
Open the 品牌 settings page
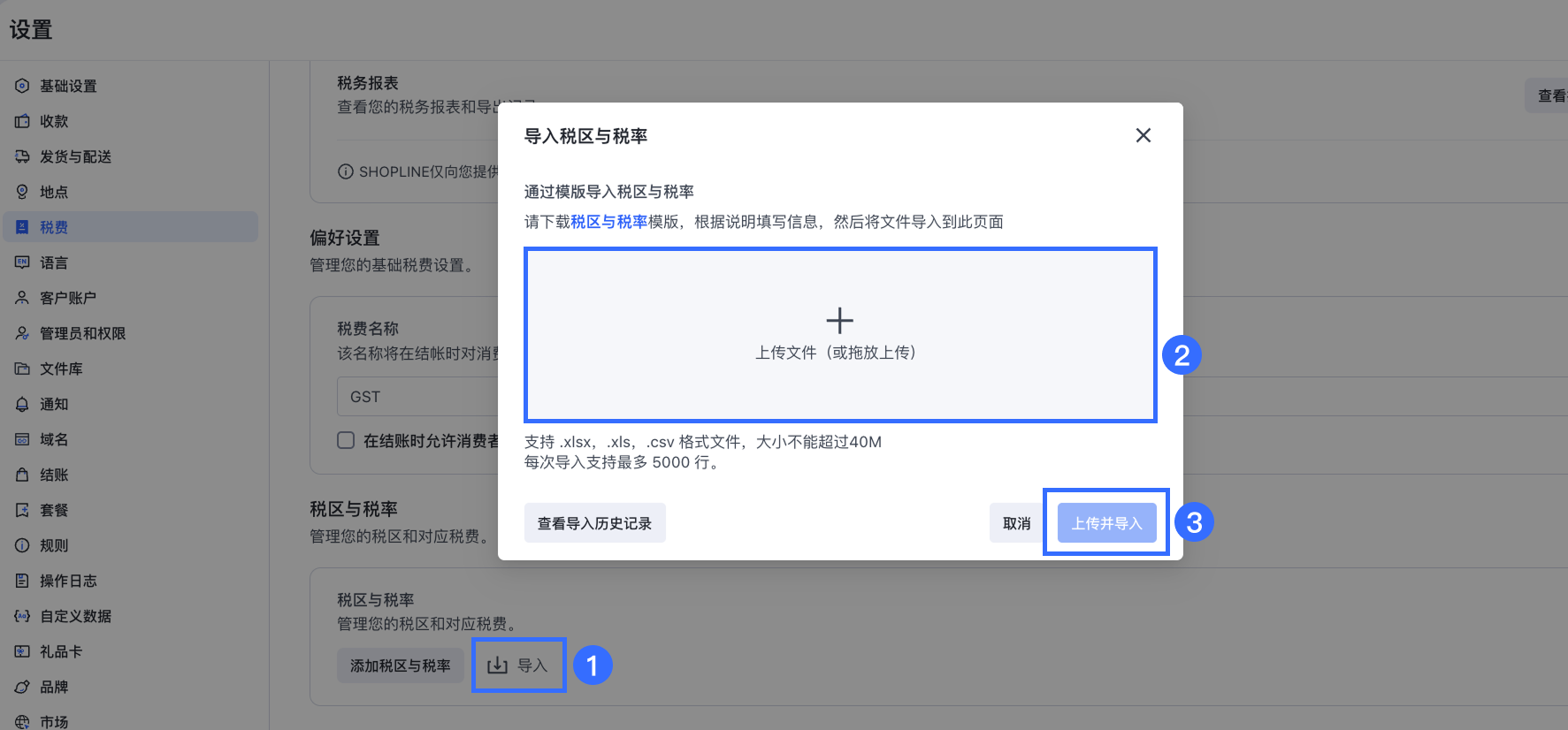[x=131, y=687]
